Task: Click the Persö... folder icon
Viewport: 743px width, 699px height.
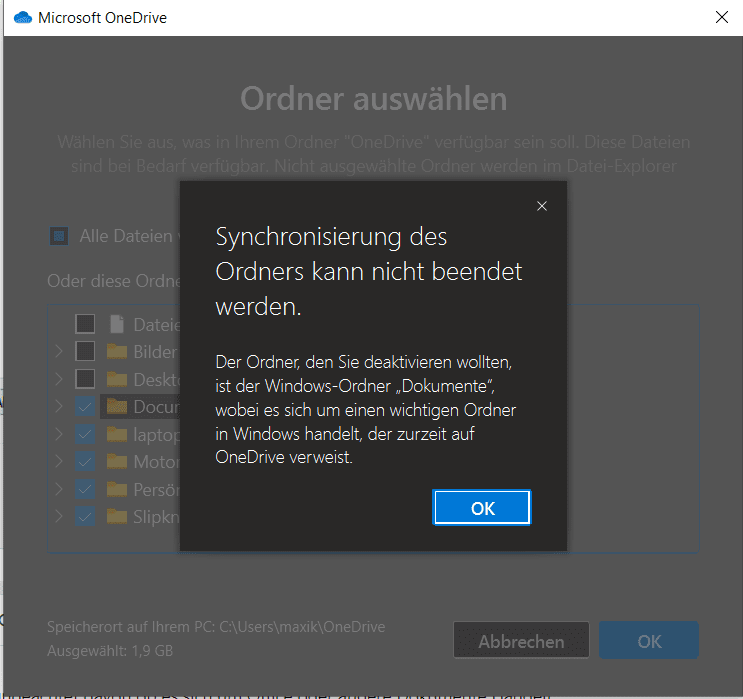Action: pyautogui.click(x=117, y=489)
